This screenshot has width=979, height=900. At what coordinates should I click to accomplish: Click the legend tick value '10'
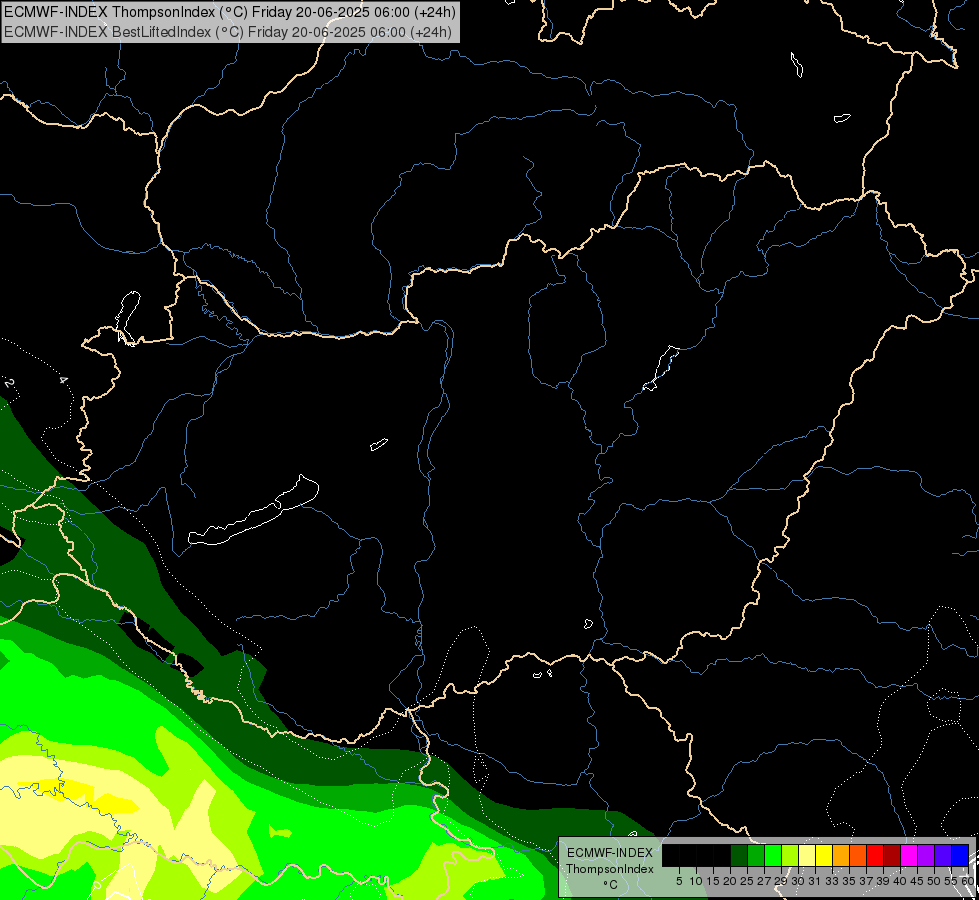coord(696,881)
